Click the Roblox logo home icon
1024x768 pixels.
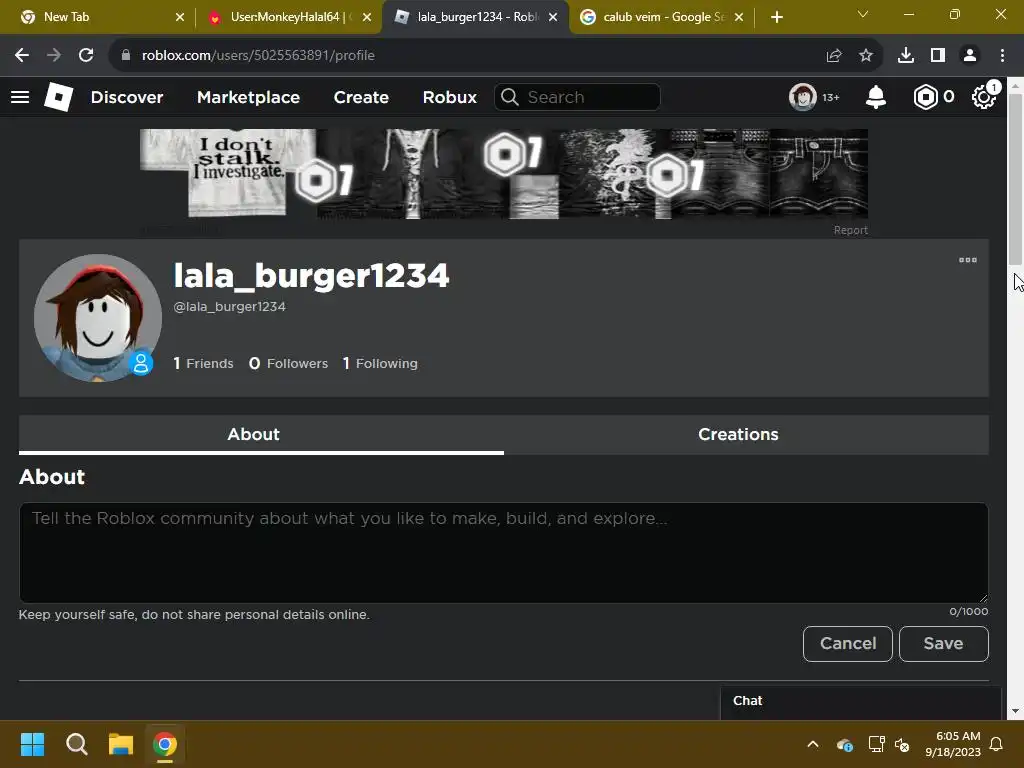click(x=58, y=97)
